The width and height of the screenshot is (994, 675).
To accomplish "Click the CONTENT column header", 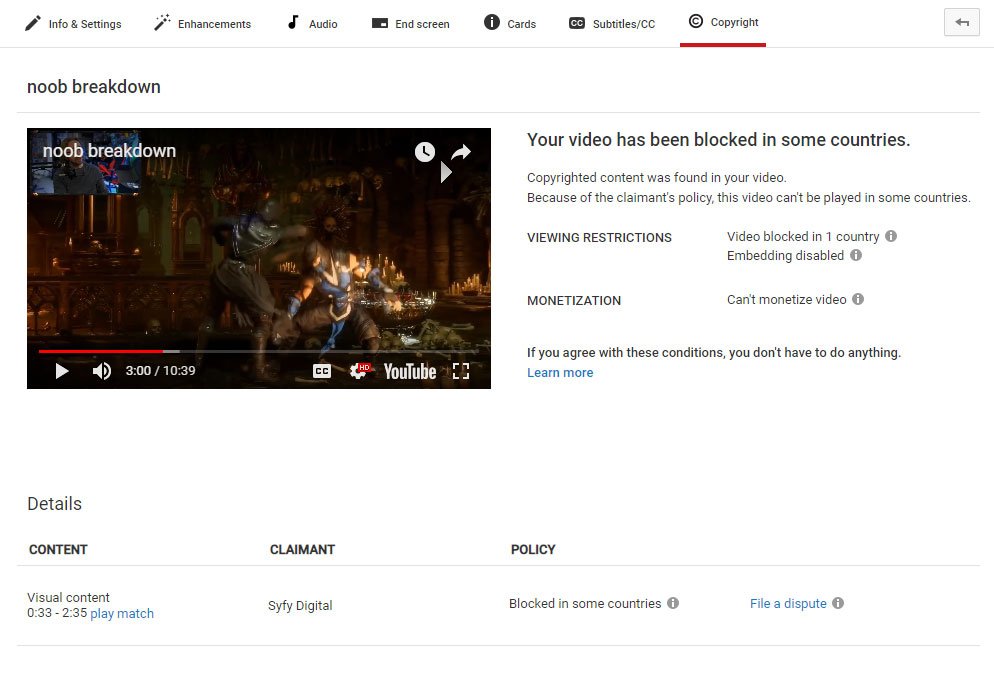I will tap(58, 550).
